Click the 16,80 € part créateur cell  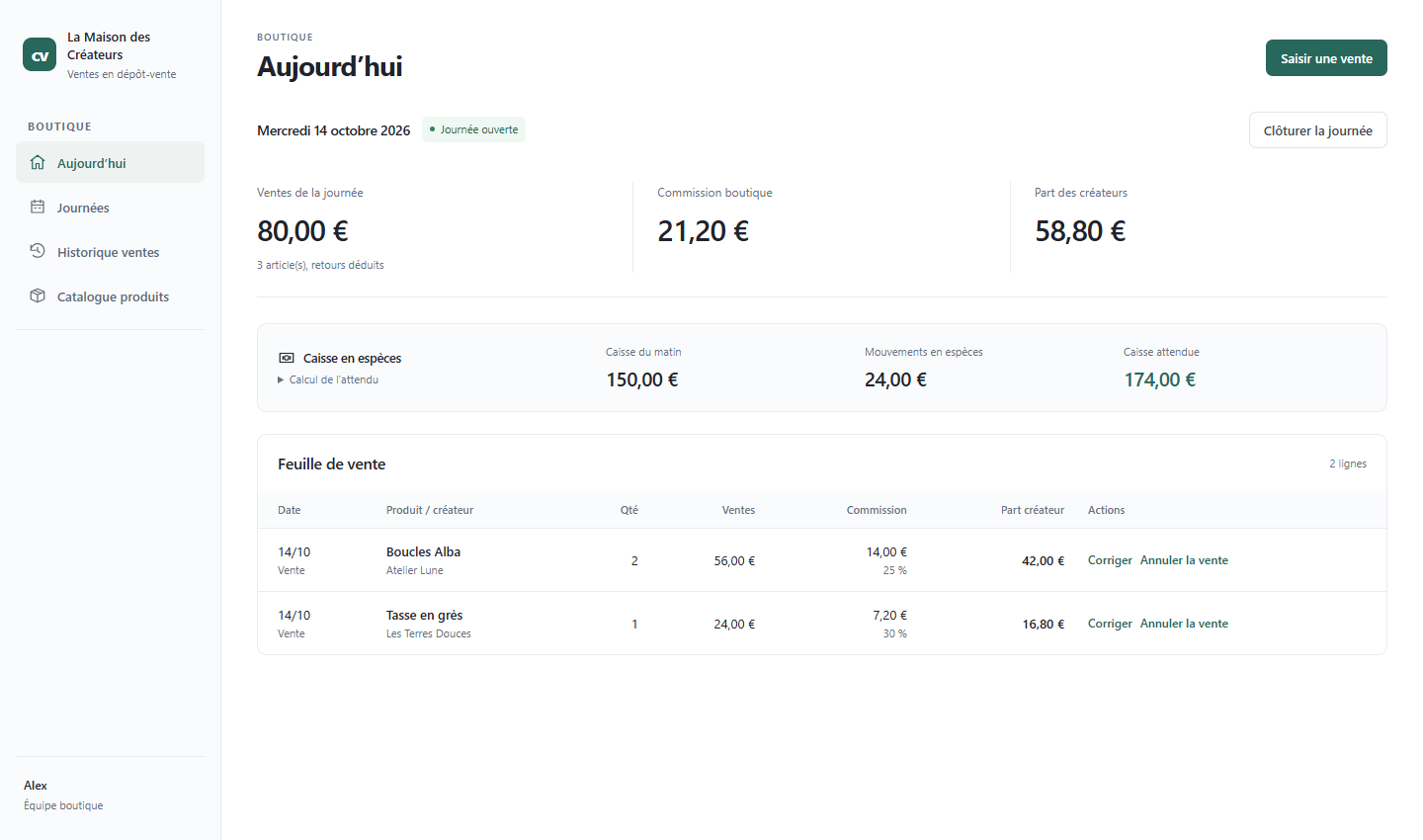(1043, 624)
